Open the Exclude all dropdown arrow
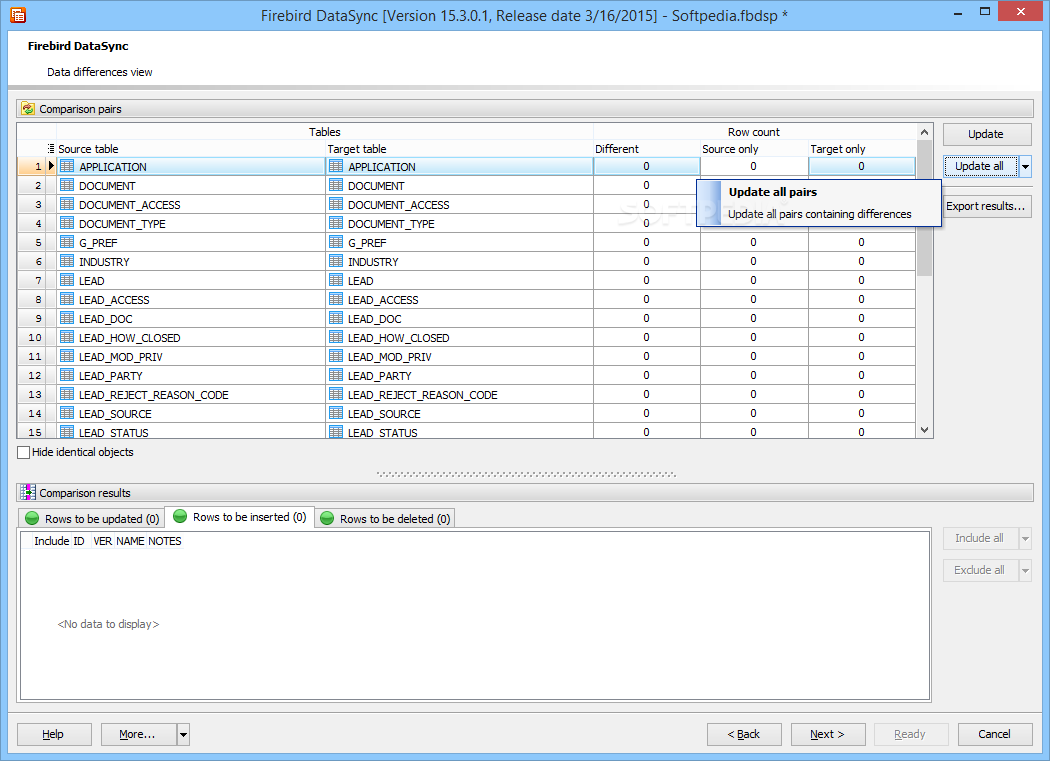This screenshot has width=1050, height=761. [1025, 570]
